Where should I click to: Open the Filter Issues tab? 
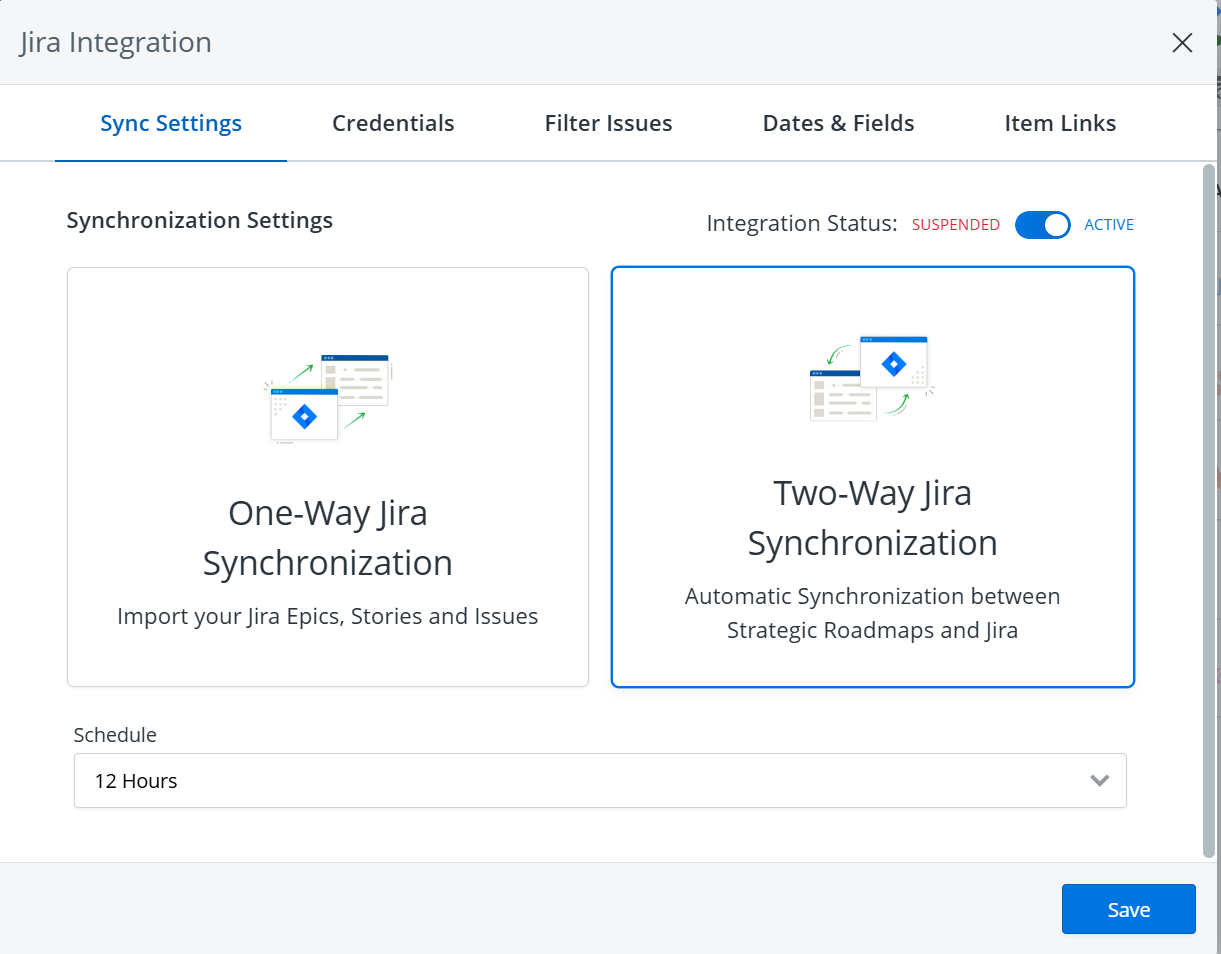click(x=608, y=122)
